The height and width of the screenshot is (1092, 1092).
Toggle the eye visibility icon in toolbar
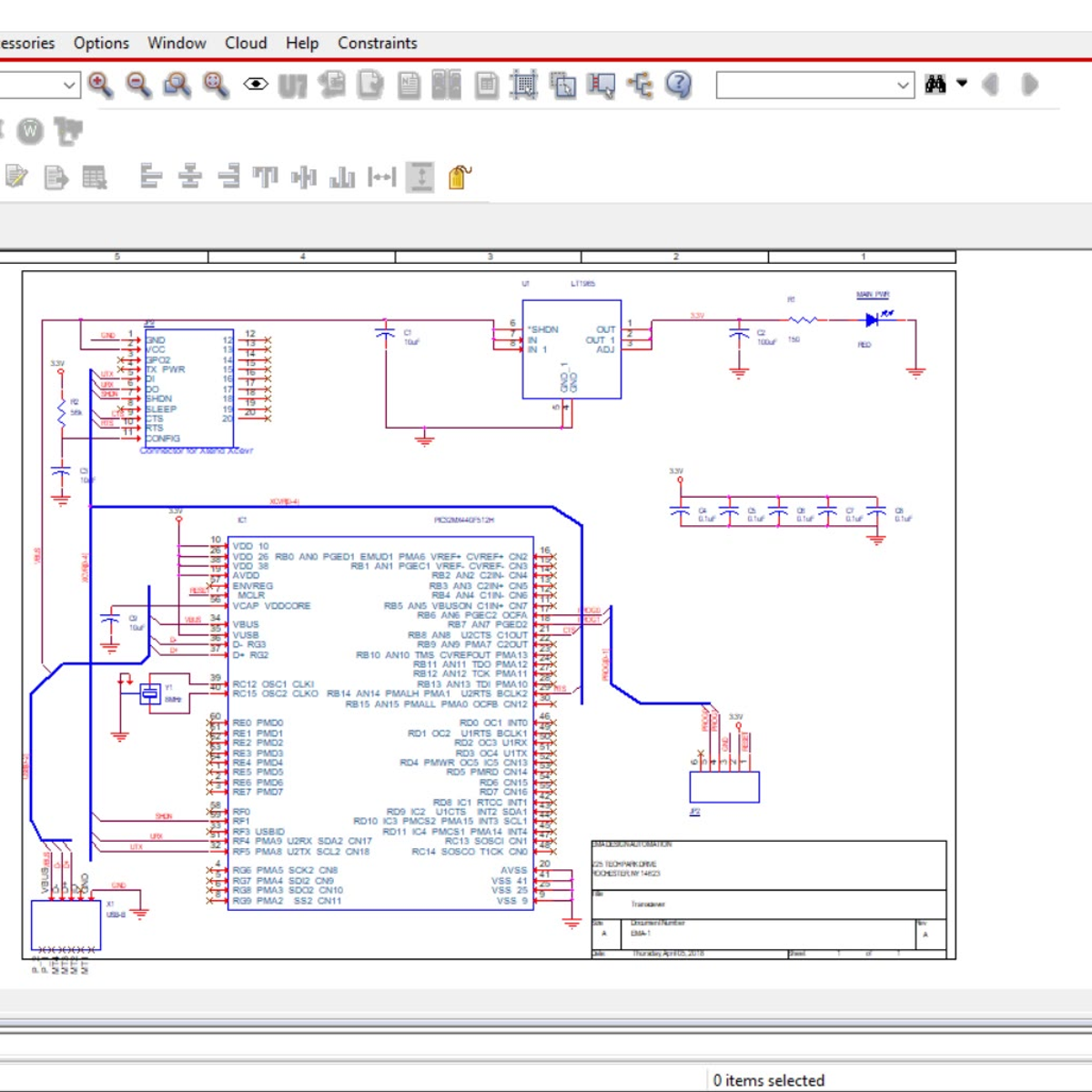256,85
